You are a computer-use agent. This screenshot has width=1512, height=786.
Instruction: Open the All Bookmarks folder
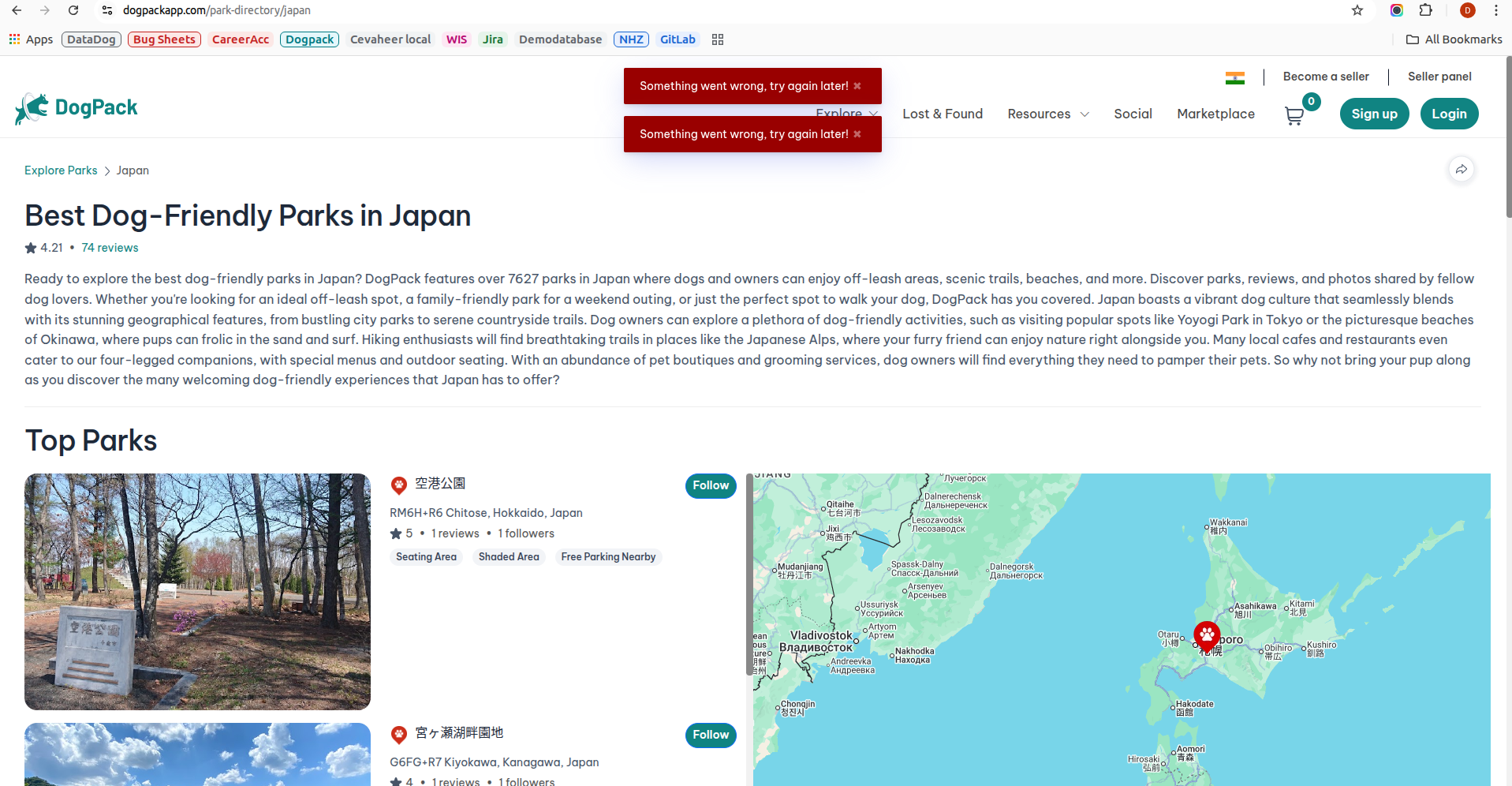[x=1454, y=39]
